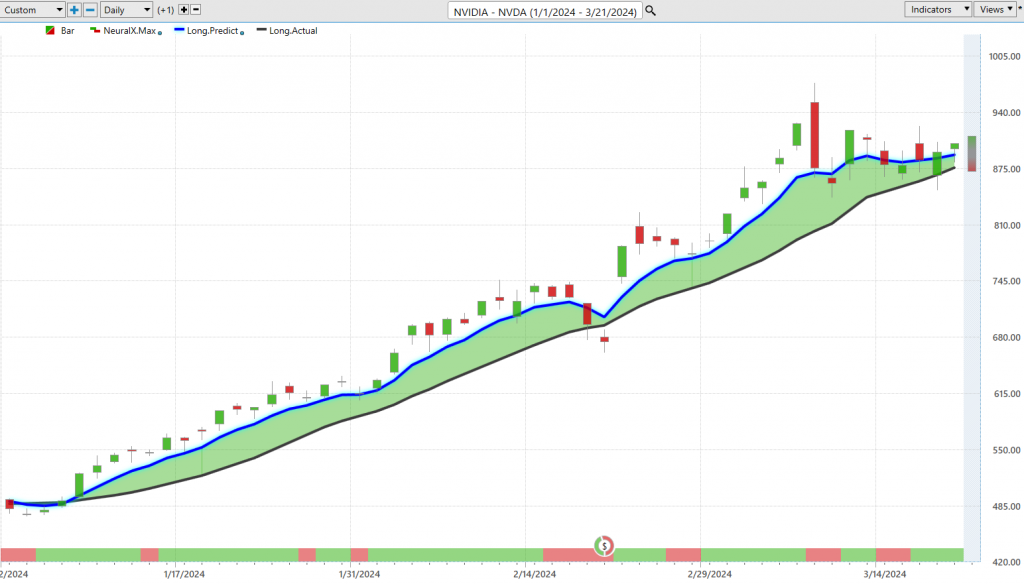
Task: Expand the Indicators dropdown
Action: (938, 9)
